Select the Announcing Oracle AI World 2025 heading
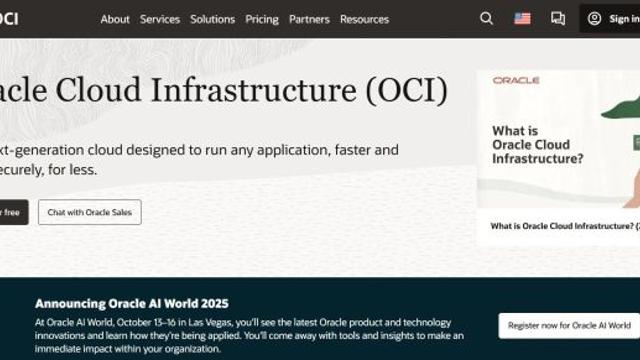The height and width of the screenshot is (360, 640). click(x=132, y=304)
